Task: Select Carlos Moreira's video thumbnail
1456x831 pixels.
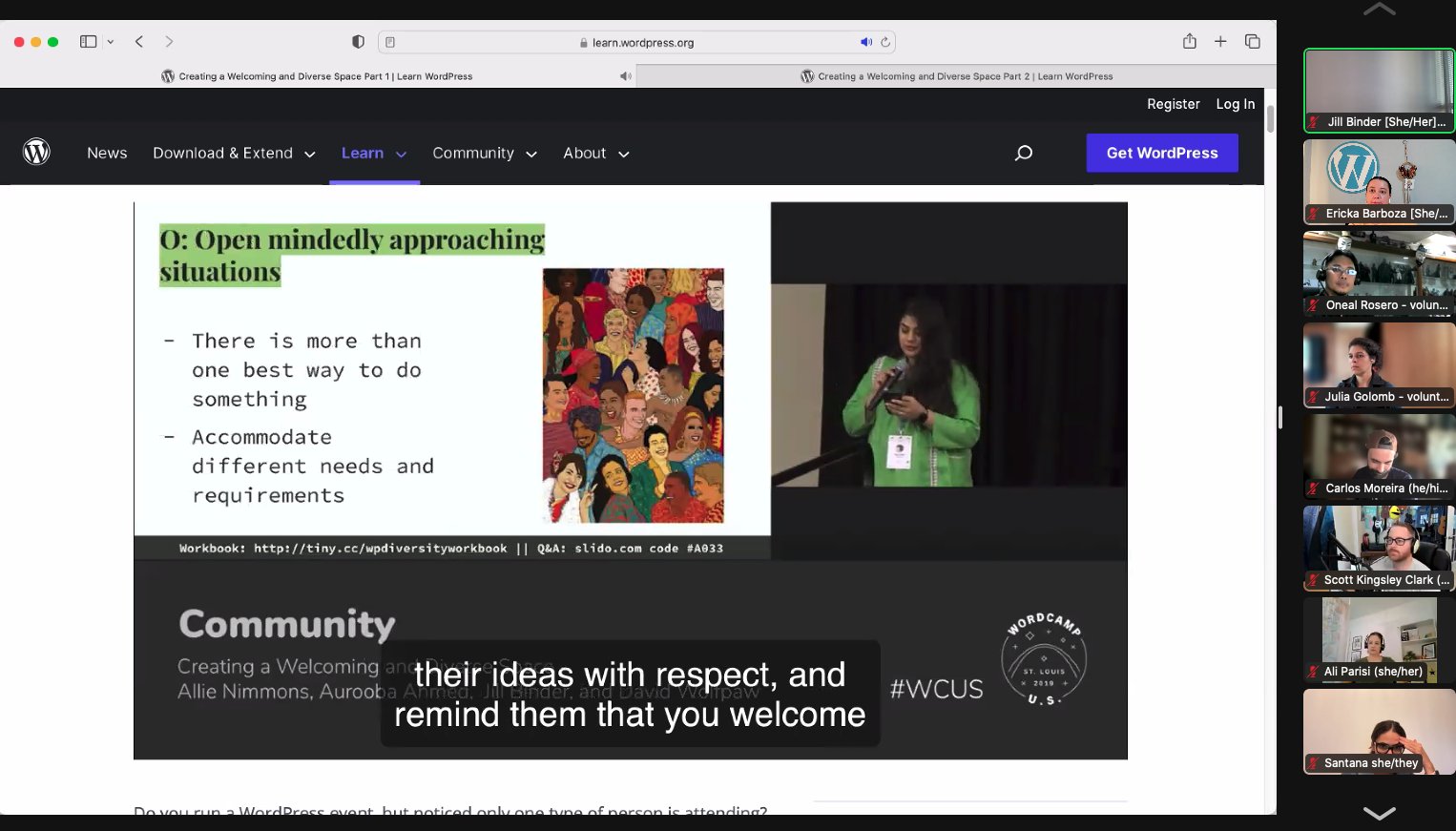Action: click(x=1380, y=456)
